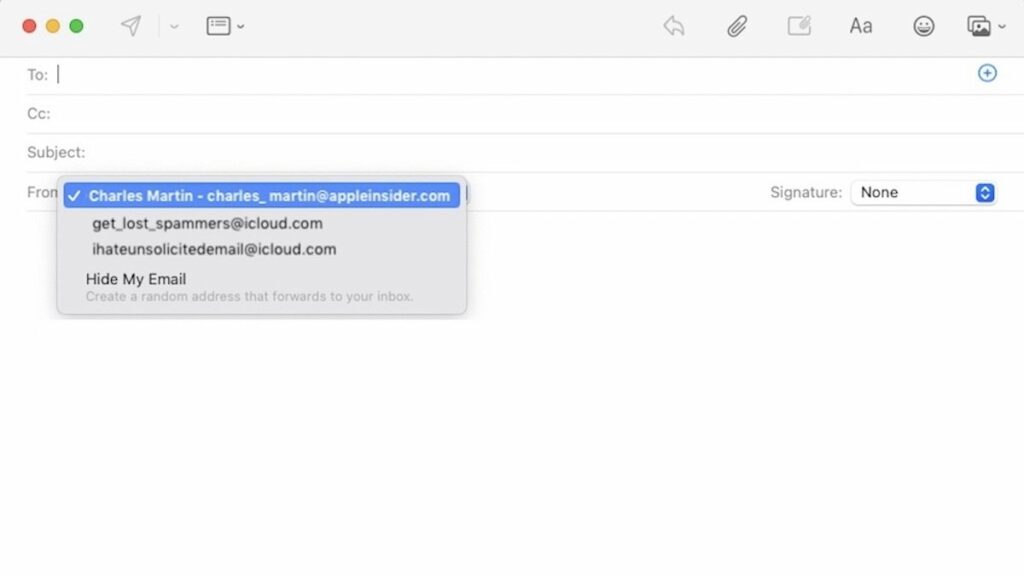Screen dimensions: 1024x576
Task: Select the Hide My Email option
Action: click(x=136, y=279)
